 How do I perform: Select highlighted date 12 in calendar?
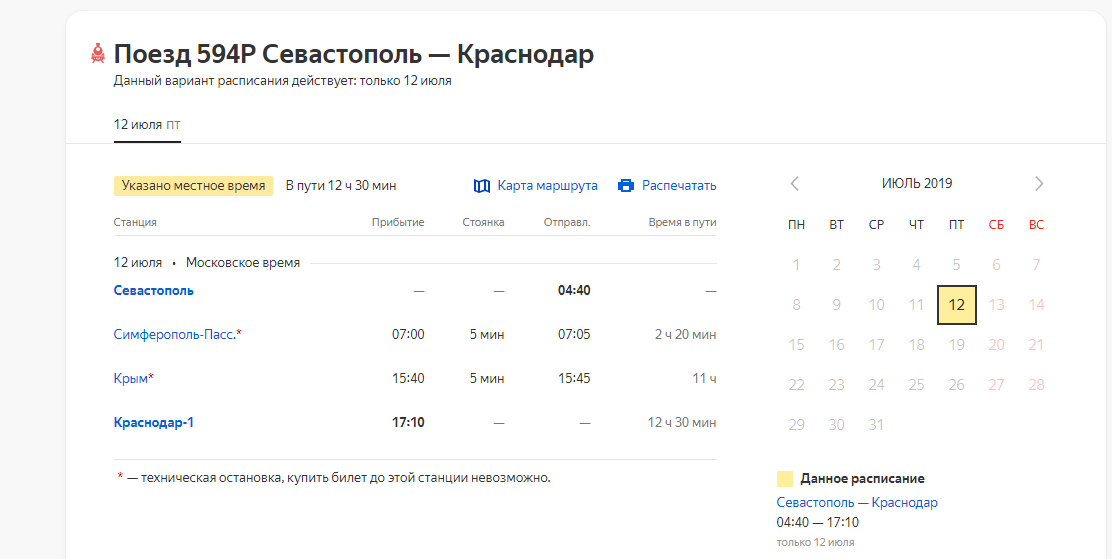[956, 305]
